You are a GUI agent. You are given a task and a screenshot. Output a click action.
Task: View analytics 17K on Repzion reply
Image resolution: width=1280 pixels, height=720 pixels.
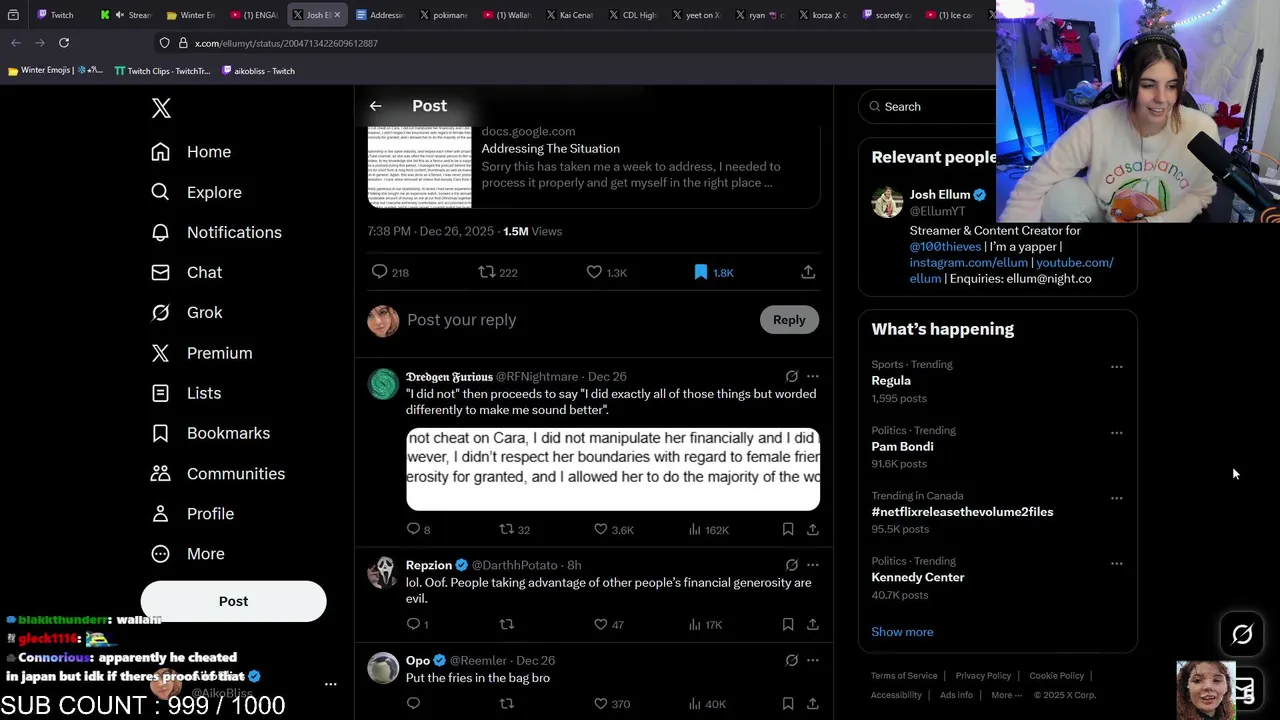coord(705,624)
